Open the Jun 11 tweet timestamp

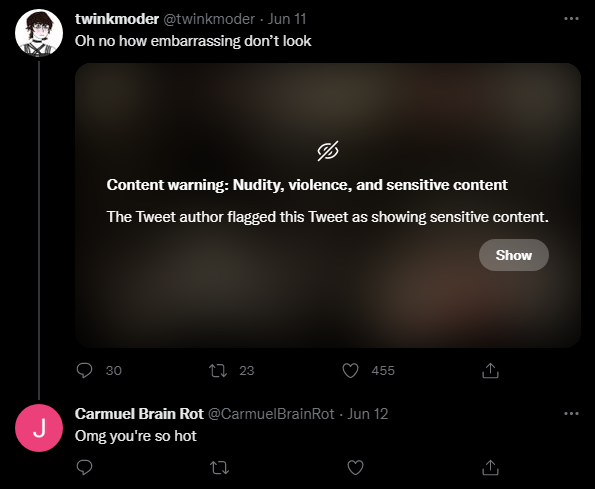[x=287, y=19]
